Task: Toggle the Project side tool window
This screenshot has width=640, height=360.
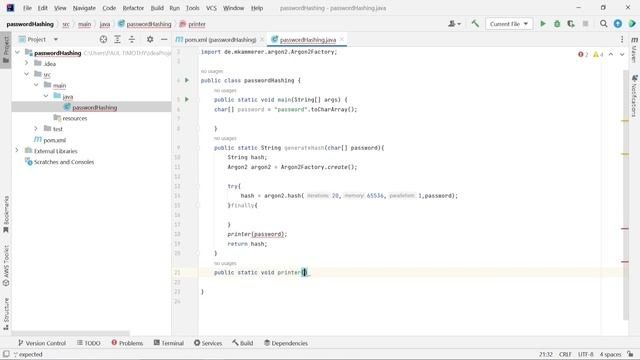Action: 6,49
